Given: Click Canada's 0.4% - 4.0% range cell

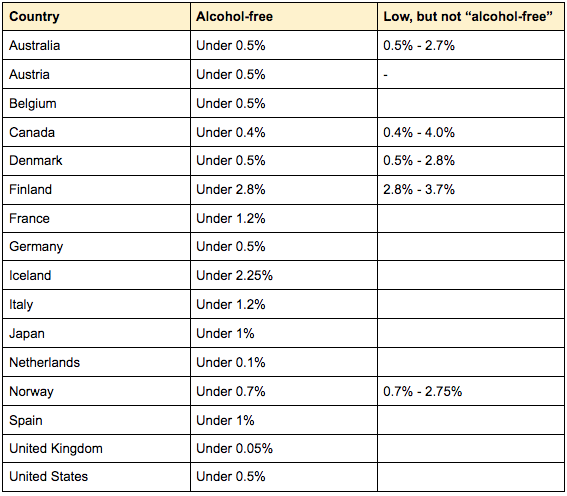Looking at the screenshot, I should point(471,132).
